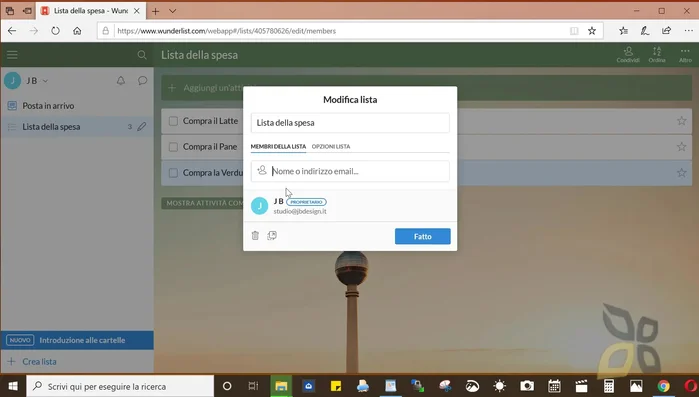Open Calculator from taskbar
The width and height of the screenshot is (699, 397).
coord(609,386)
